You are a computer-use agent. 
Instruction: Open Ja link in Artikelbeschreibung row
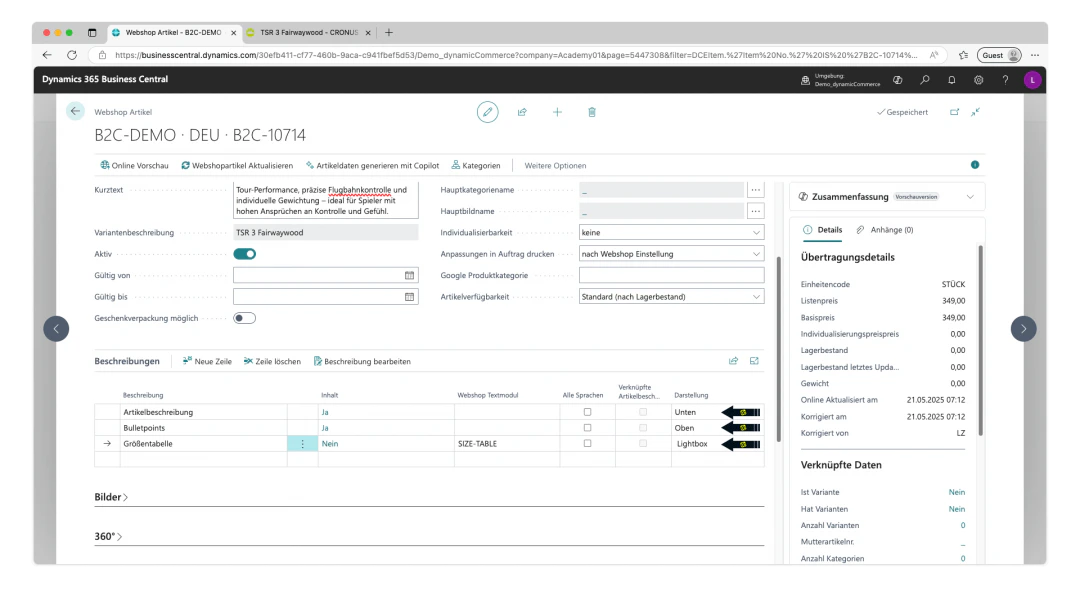tap(325, 412)
